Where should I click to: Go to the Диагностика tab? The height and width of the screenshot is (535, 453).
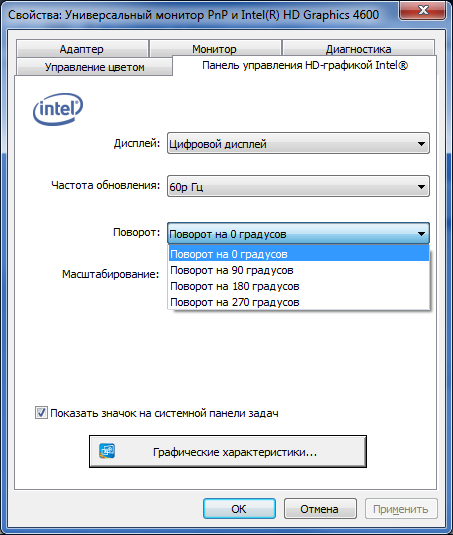click(x=359, y=49)
